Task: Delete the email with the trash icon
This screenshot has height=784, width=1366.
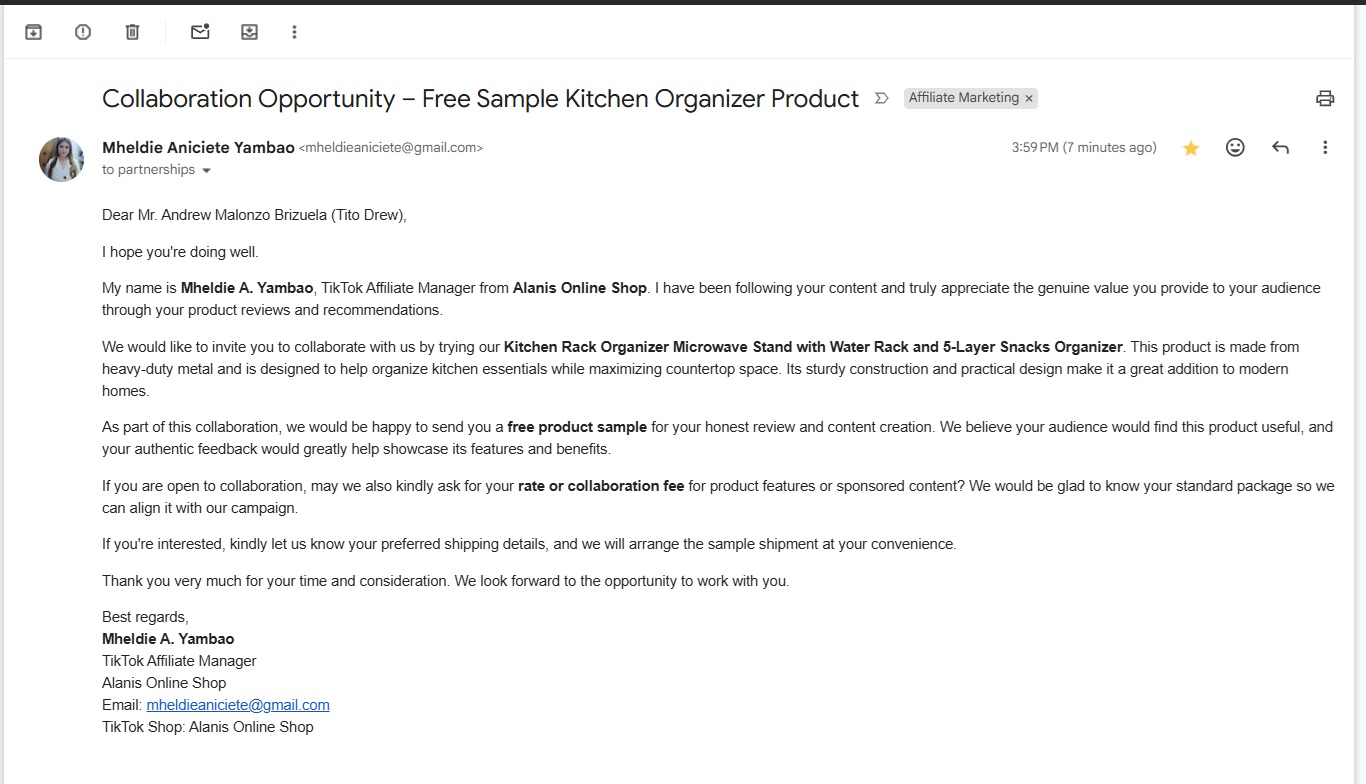Action: [x=132, y=32]
